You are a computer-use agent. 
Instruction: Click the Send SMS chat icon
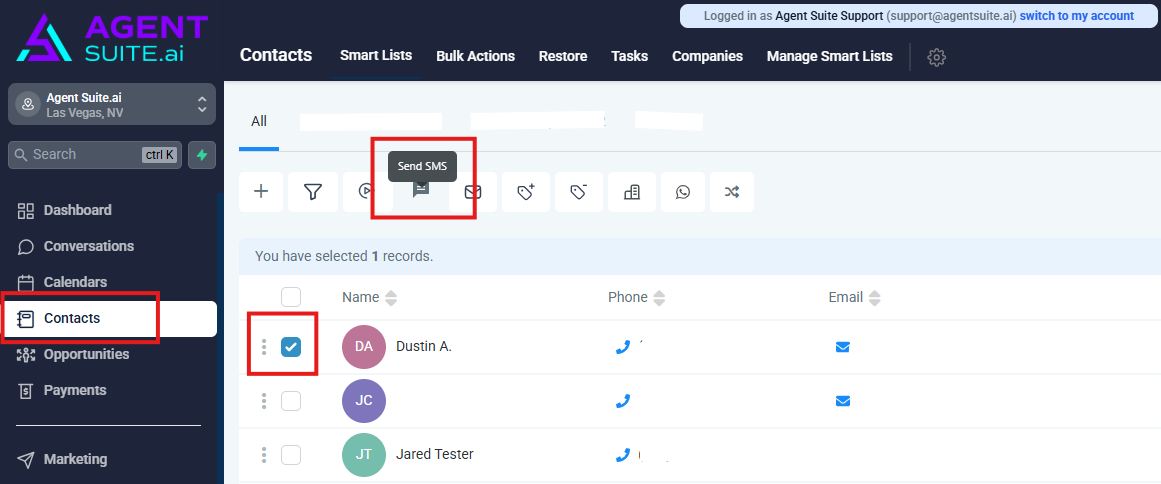421,189
